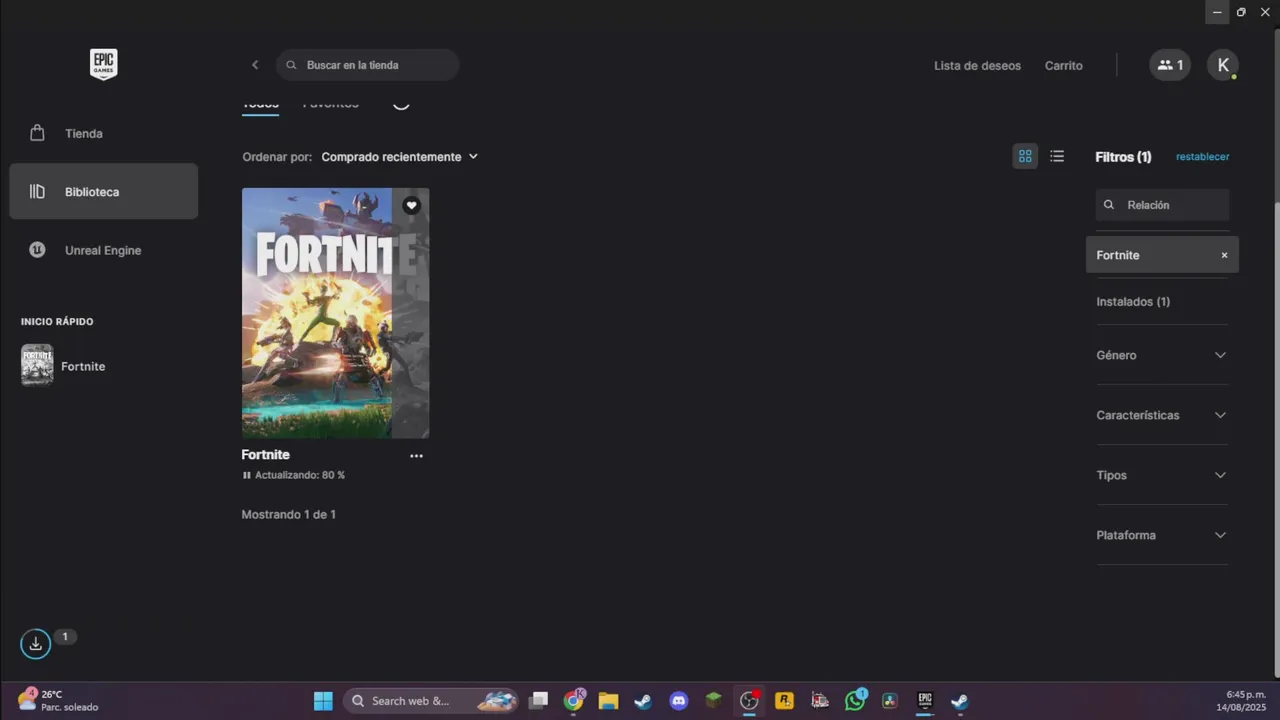The width and height of the screenshot is (1280, 720).
Task: Go back using the back arrow
Action: coord(255,65)
